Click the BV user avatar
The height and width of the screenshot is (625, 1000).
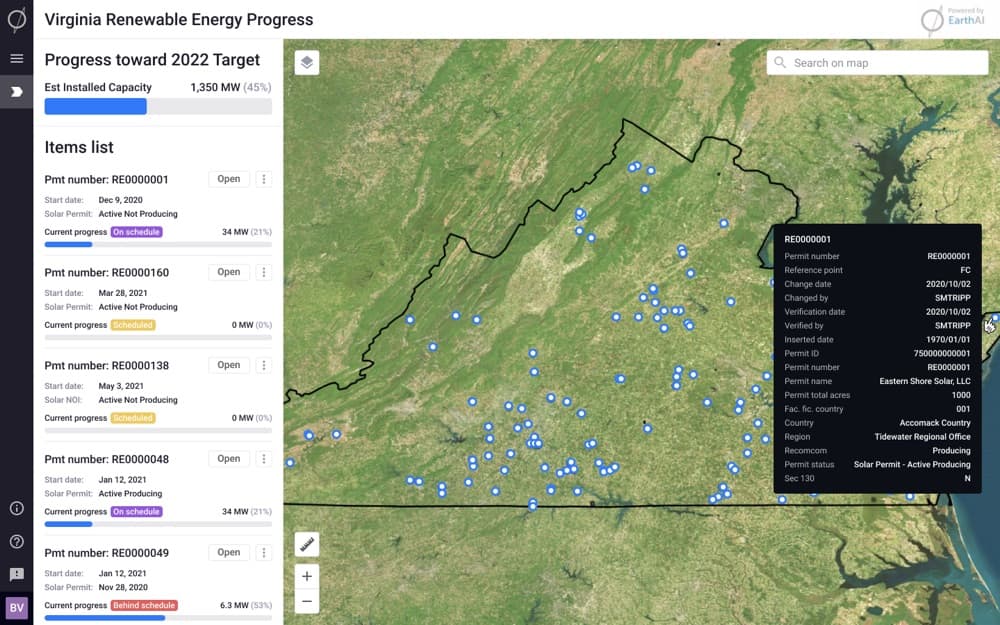pos(16,607)
